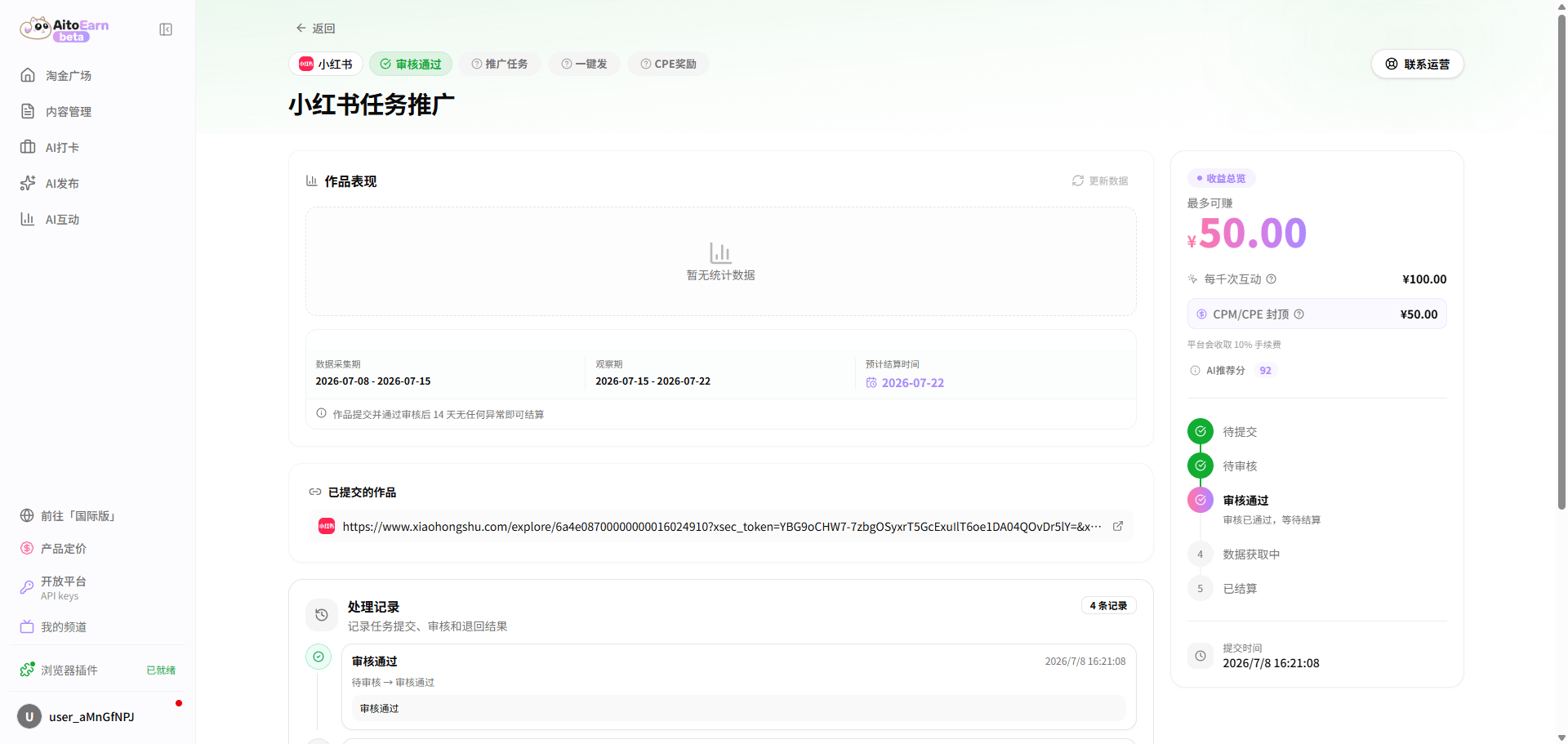Select the 审核通过 status tag

[x=411, y=64]
